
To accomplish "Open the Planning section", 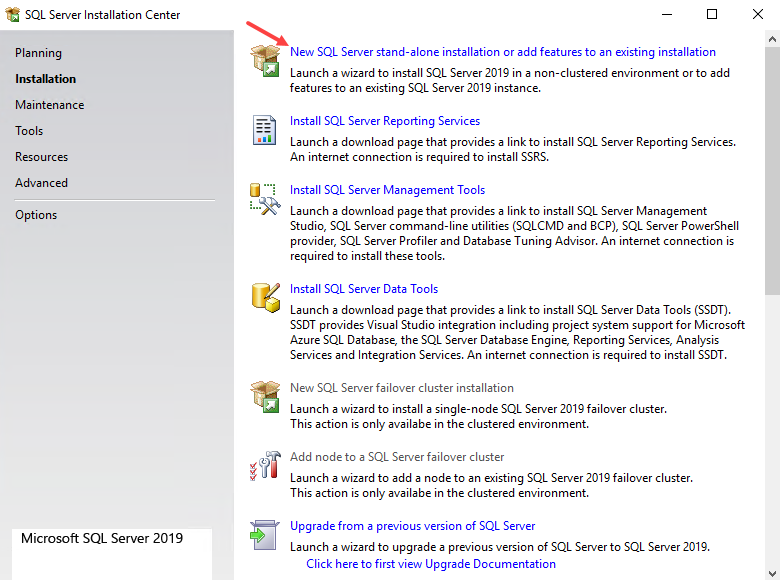I will pyautogui.click(x=38, y=53).
